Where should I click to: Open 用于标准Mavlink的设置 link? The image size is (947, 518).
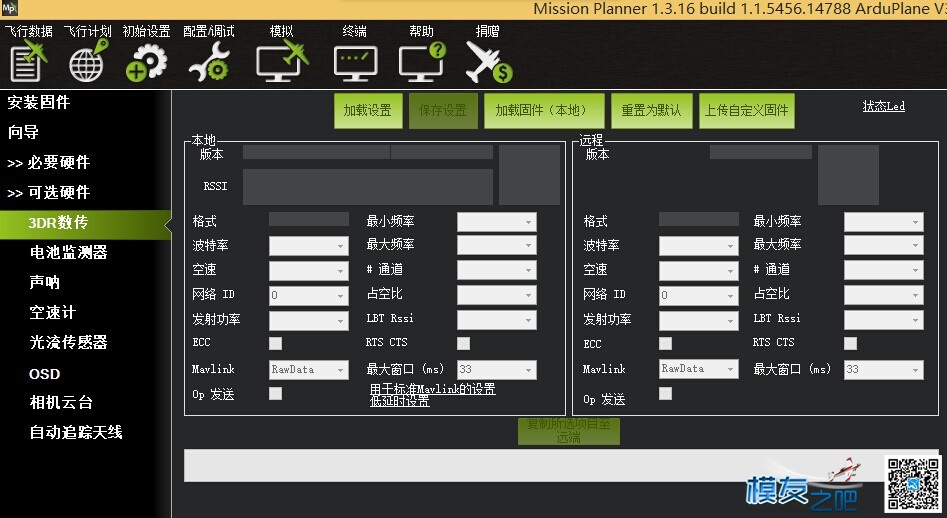coord(432,389)
